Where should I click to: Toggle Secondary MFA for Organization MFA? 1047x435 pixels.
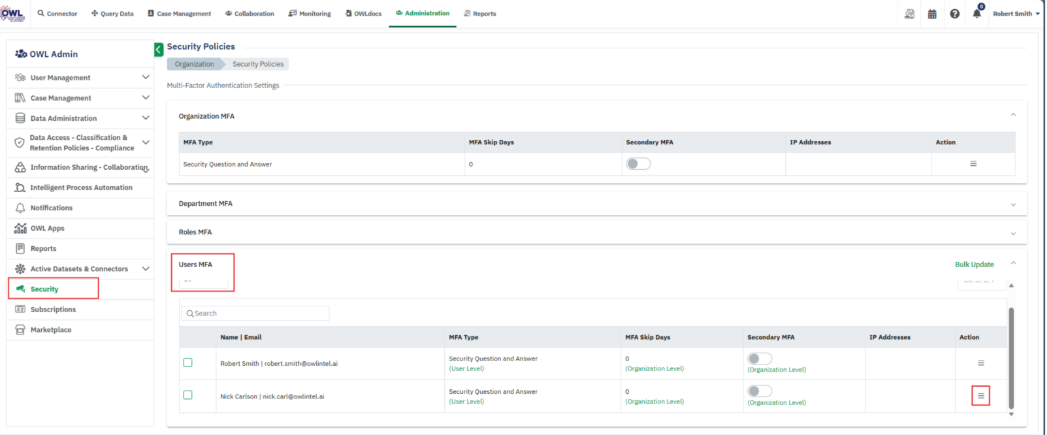[x=638, y=164]
